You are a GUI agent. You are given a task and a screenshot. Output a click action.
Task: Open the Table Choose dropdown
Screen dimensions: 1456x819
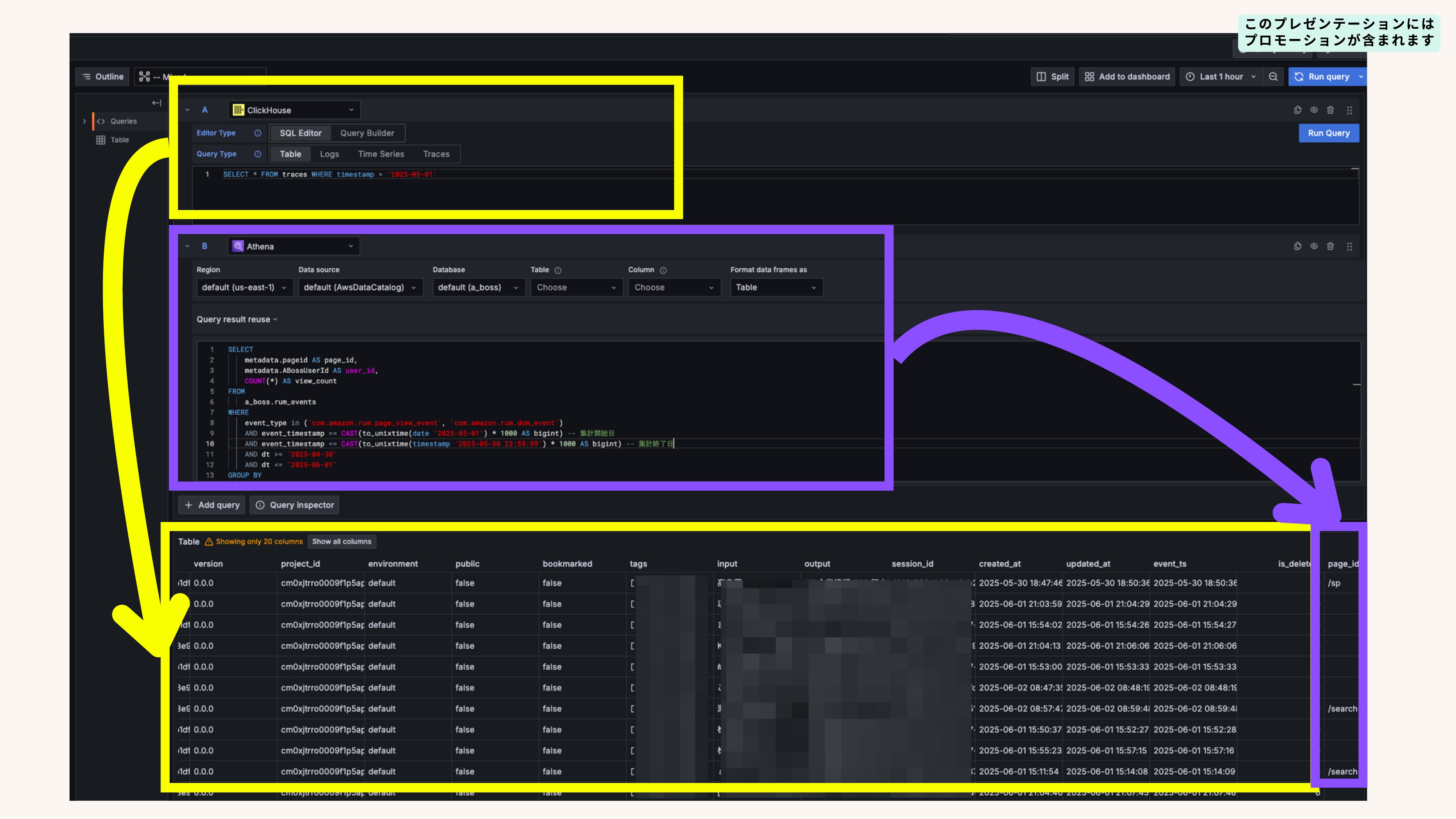click(577, 288)
